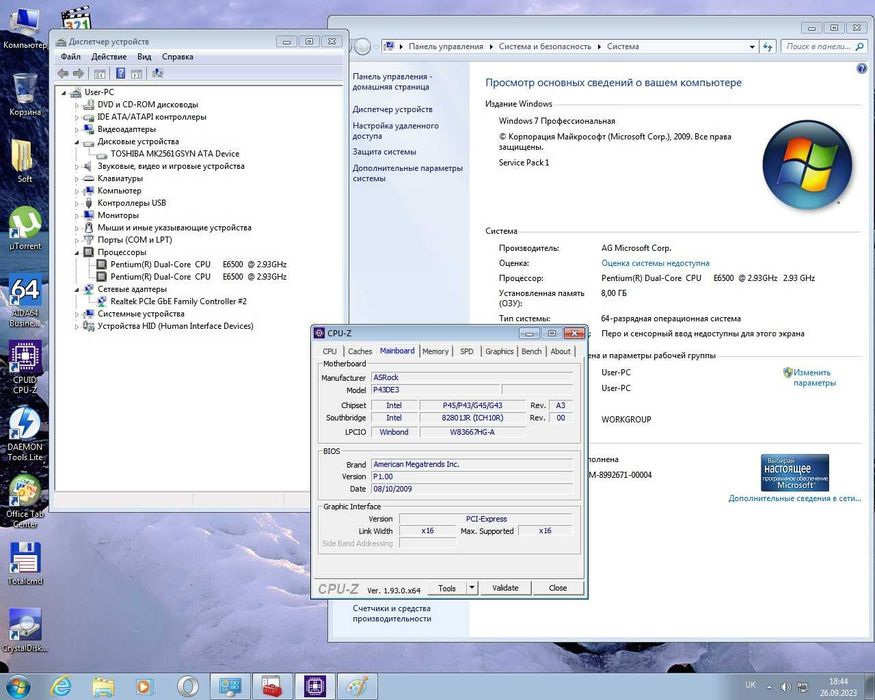This screenshot has height=700, width=875.
Task: Expand the Клавиатуры node
Action: pyautogui.click(x=77, y=179)
